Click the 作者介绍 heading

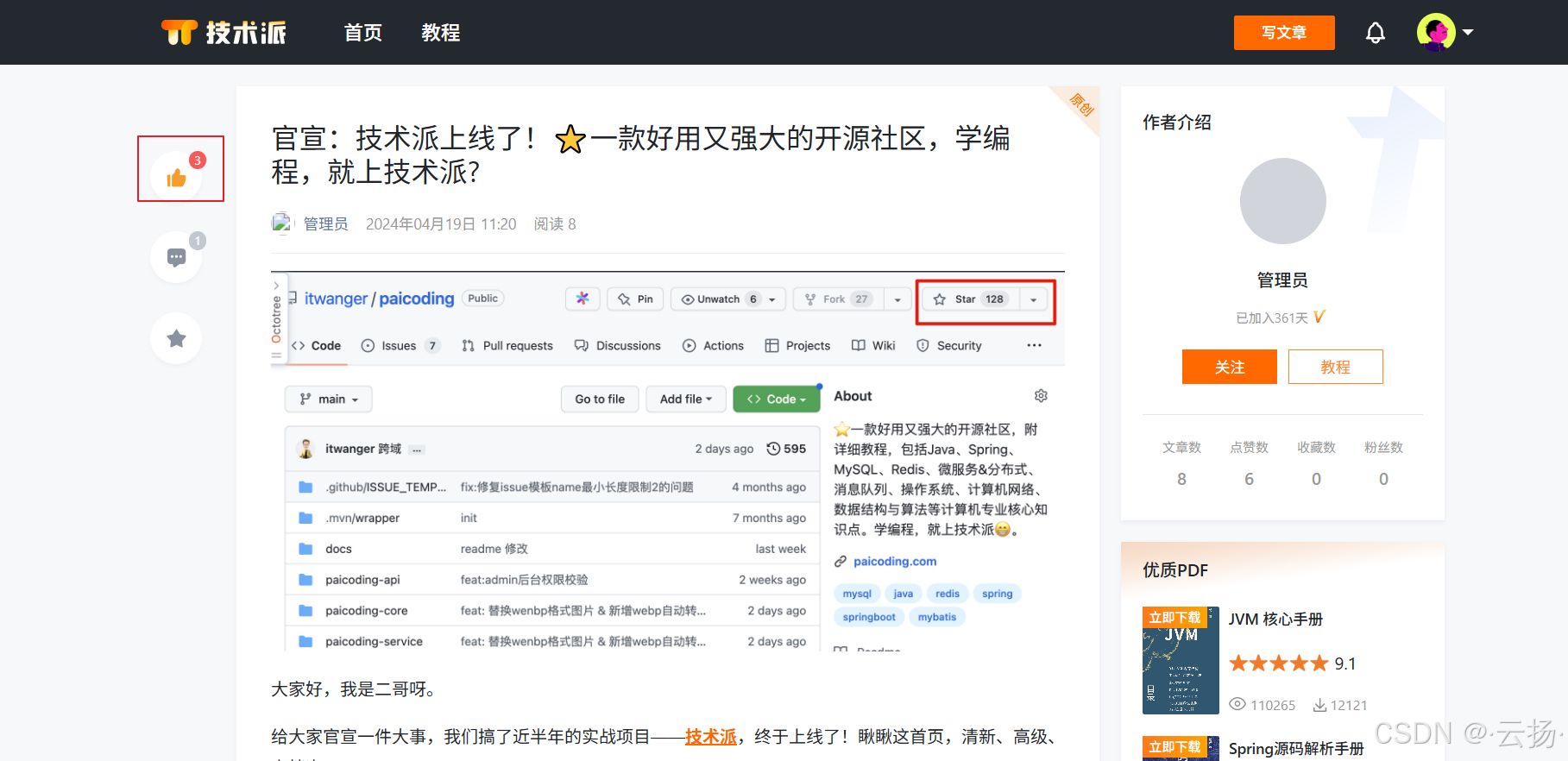(1177, 123)
